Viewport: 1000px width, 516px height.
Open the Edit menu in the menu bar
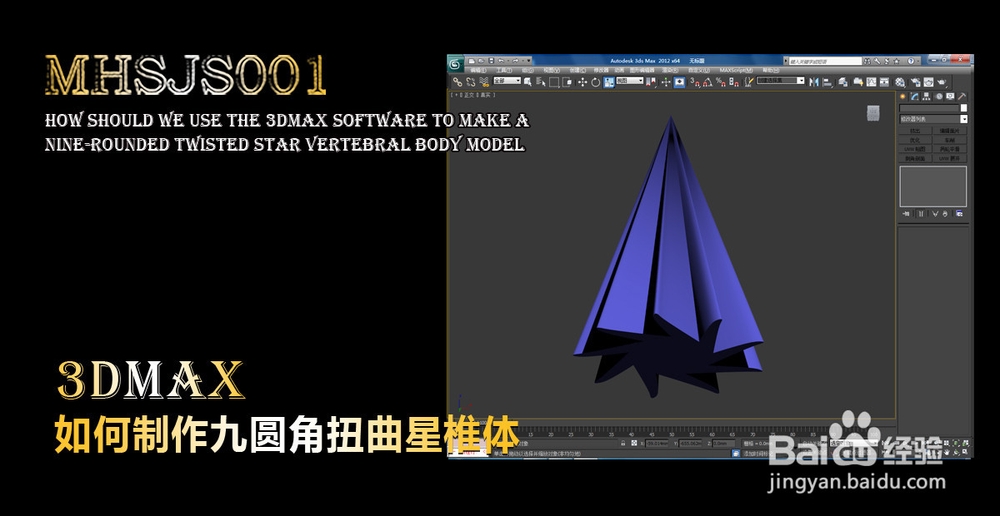(478, 70)
